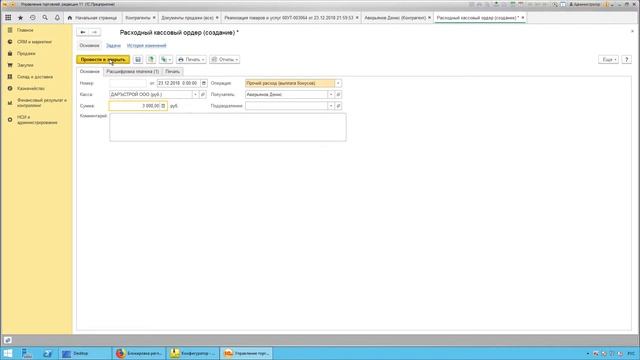The image size is (640, 360).
Task: Click the Провести post document icon
Action: coord(151,60)
